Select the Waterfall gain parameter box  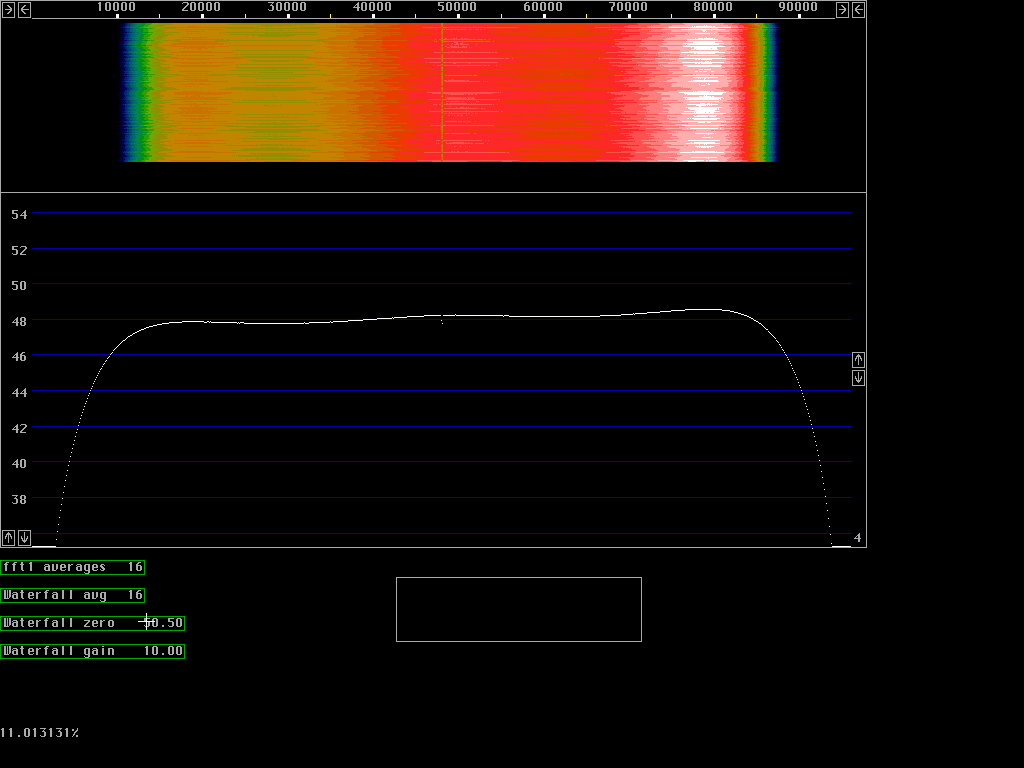click(x=93, y=651)
